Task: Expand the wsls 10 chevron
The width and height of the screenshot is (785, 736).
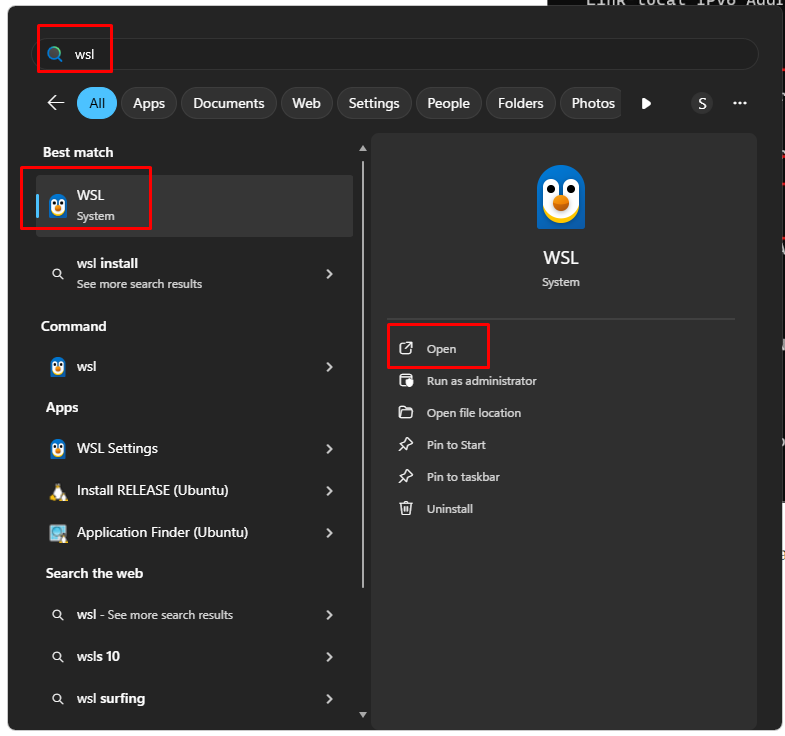Action: pyautogui.click(x=329, y=657)
